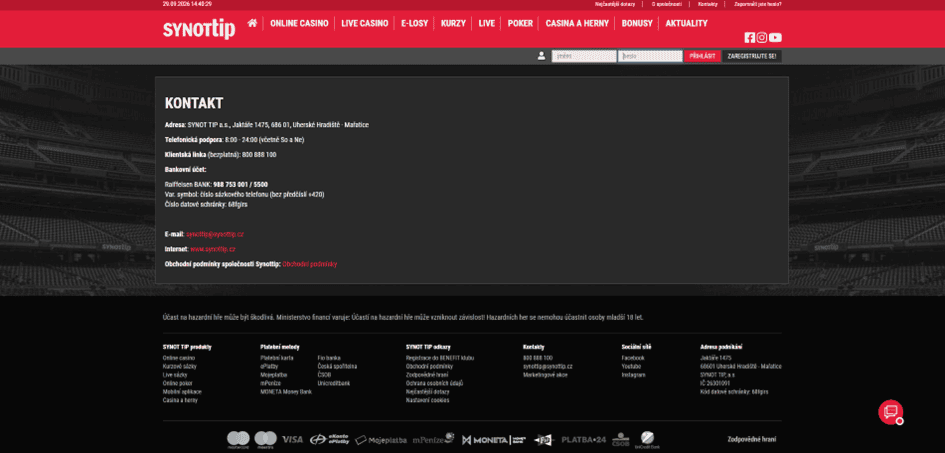Click Zapomněli jste heslo link
Screen dimensions: 945x453
click(758, 4)
